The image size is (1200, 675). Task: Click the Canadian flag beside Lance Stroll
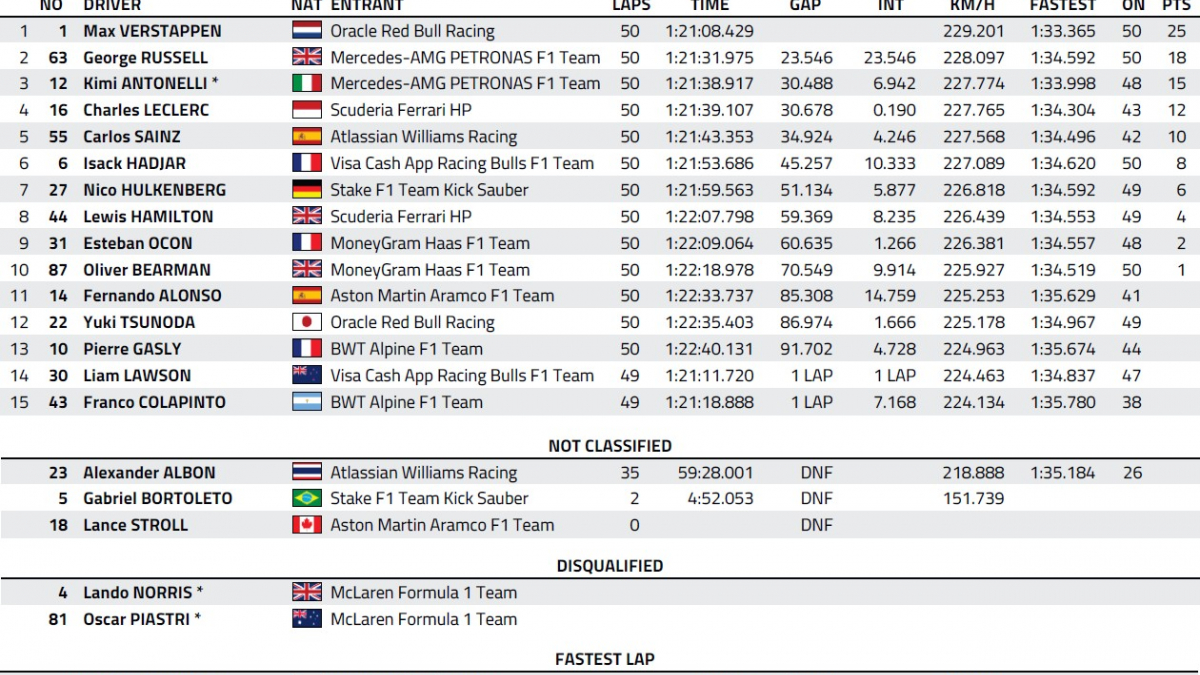(x=306, y=525)
